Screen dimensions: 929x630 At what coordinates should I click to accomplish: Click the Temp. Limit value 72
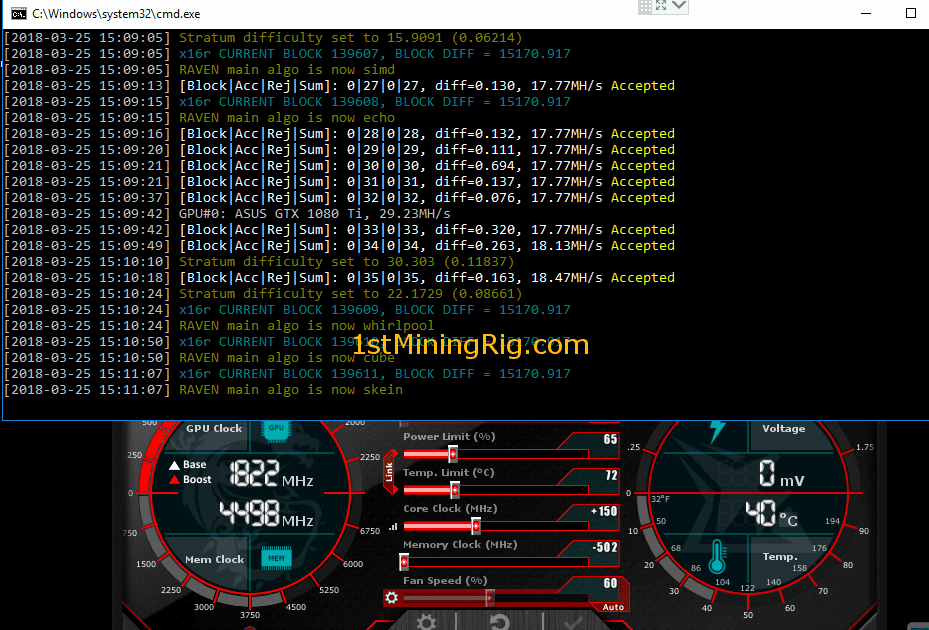pyautogui.click(x=611, y=475)
